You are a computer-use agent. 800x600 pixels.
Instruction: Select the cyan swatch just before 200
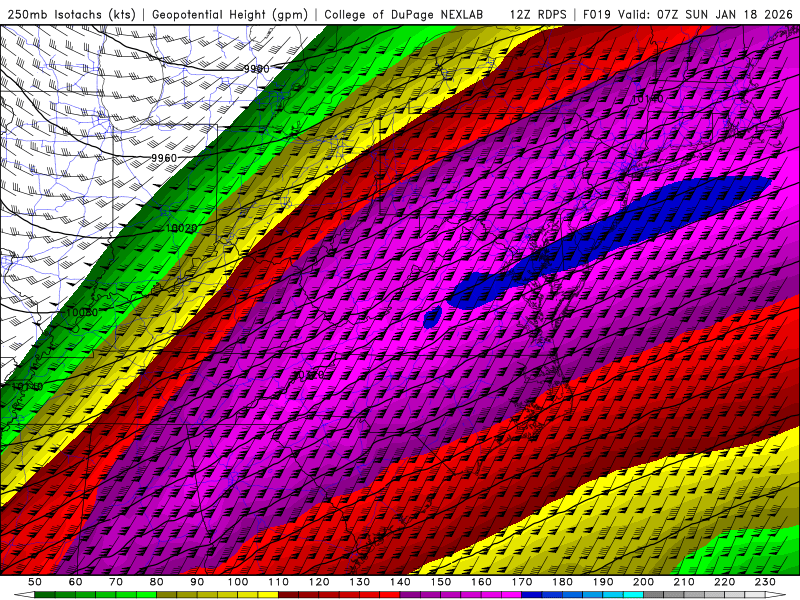[633, 595]
